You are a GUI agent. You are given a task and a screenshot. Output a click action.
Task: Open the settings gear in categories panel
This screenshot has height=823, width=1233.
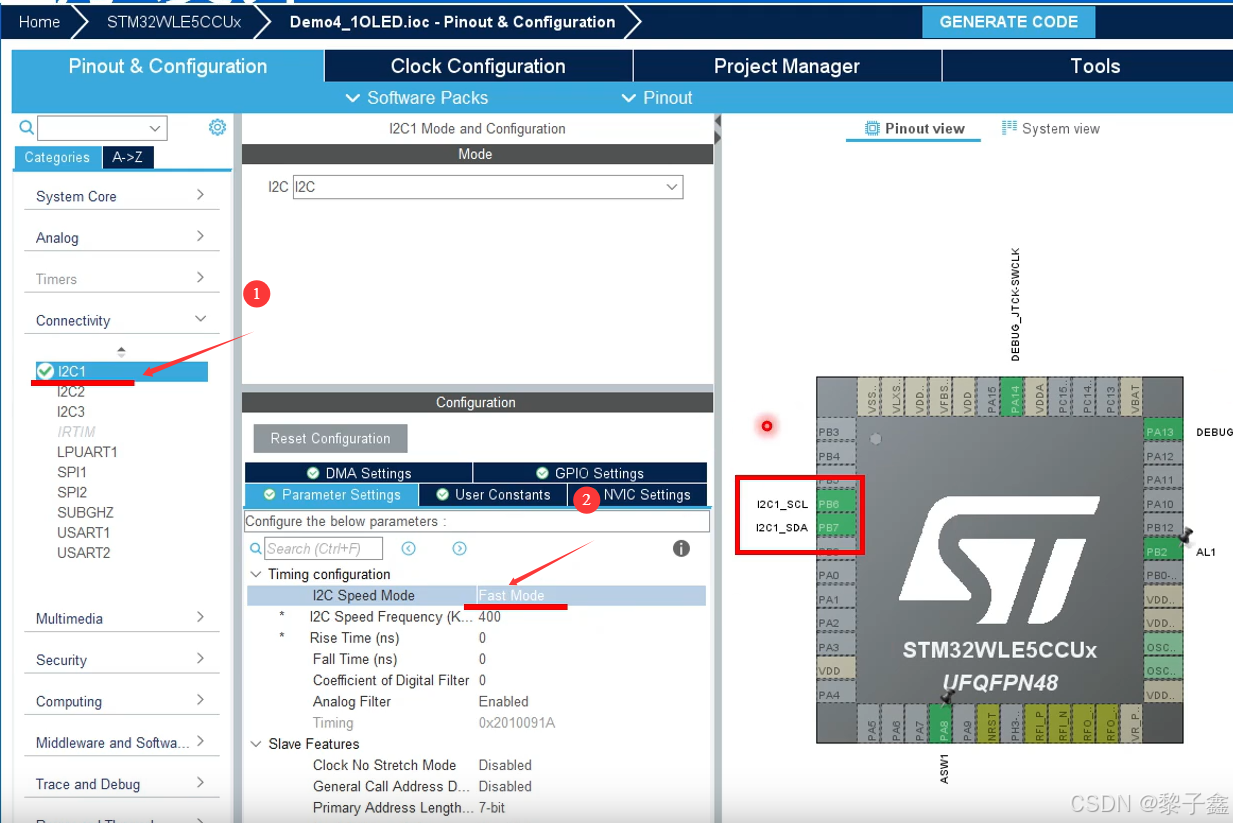click(217, 127)
